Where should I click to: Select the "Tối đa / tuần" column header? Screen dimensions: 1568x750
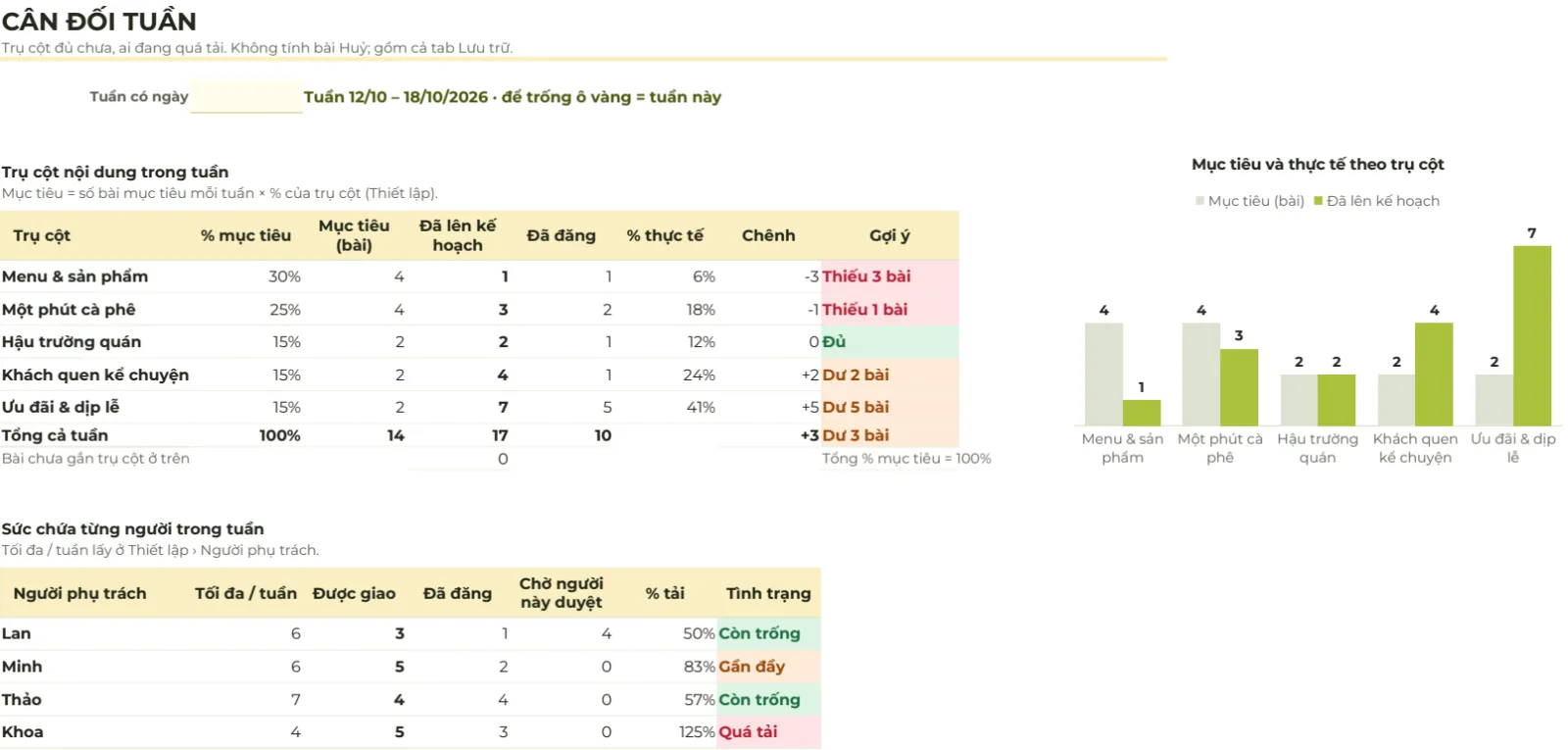tap(246, 593)
